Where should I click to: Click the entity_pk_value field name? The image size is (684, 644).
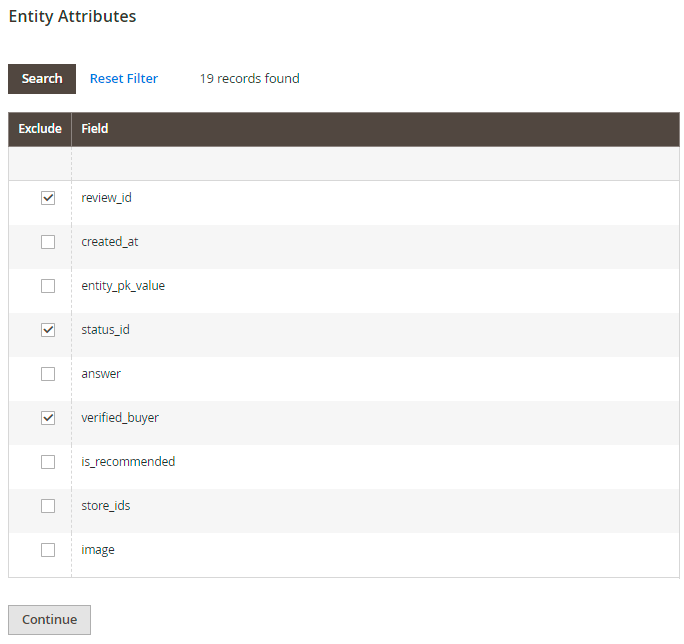point(123,286)
